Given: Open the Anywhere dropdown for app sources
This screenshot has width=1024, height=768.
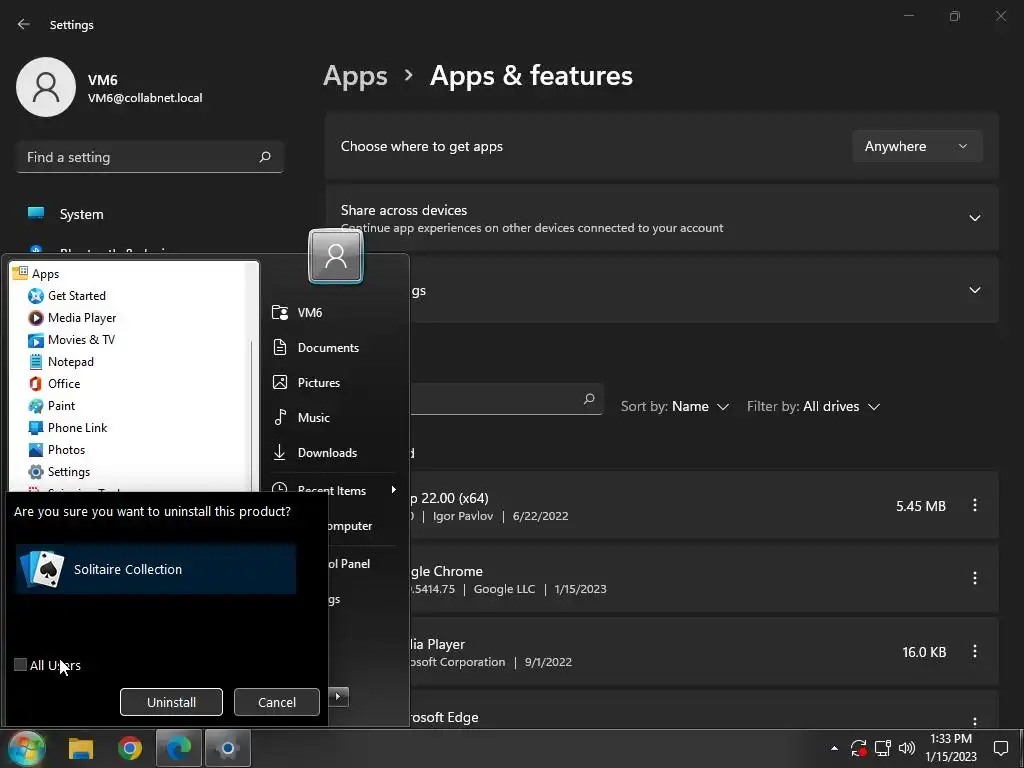Looking at the screenshot, I should click(917, 146).
